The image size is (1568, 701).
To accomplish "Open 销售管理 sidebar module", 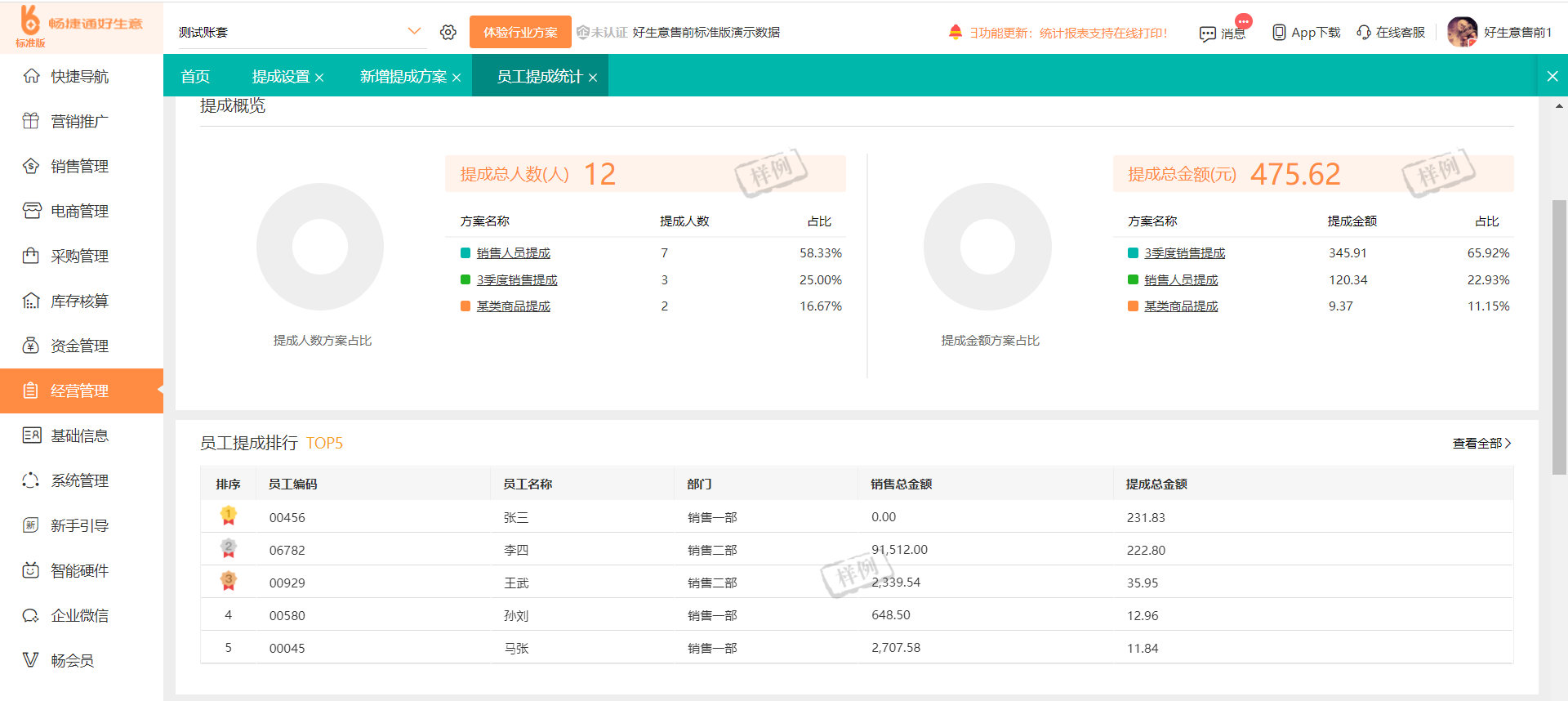I will tap(79, 166).
